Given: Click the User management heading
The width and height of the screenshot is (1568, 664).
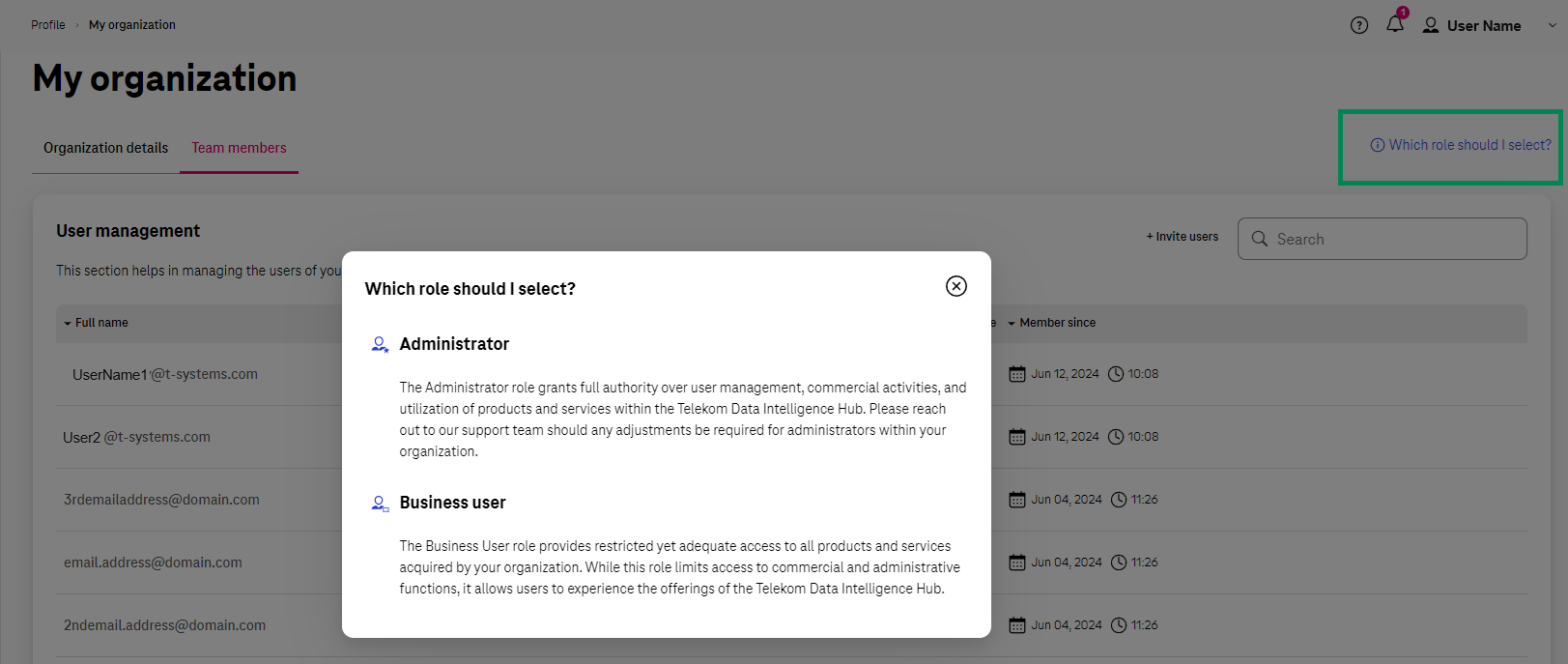Looking at the screenshot, I should click(x=128, y=231).
